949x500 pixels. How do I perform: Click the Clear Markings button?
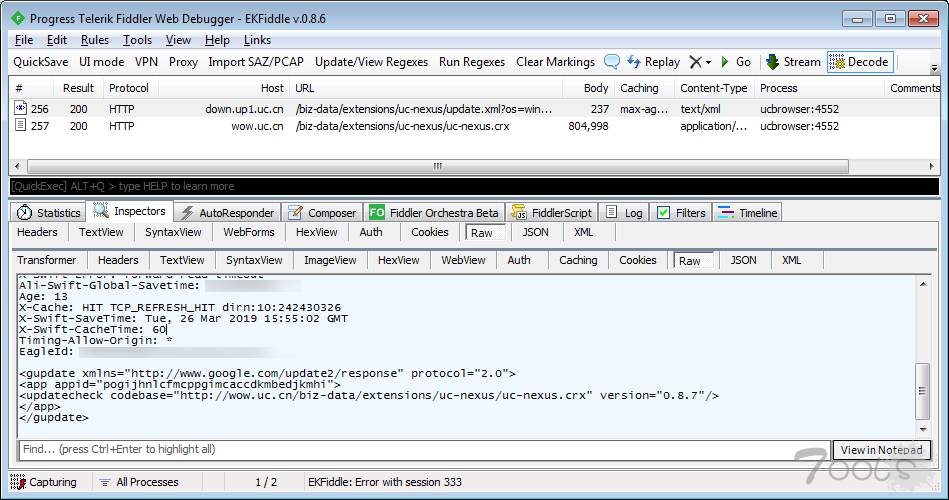tap(557, 62)
